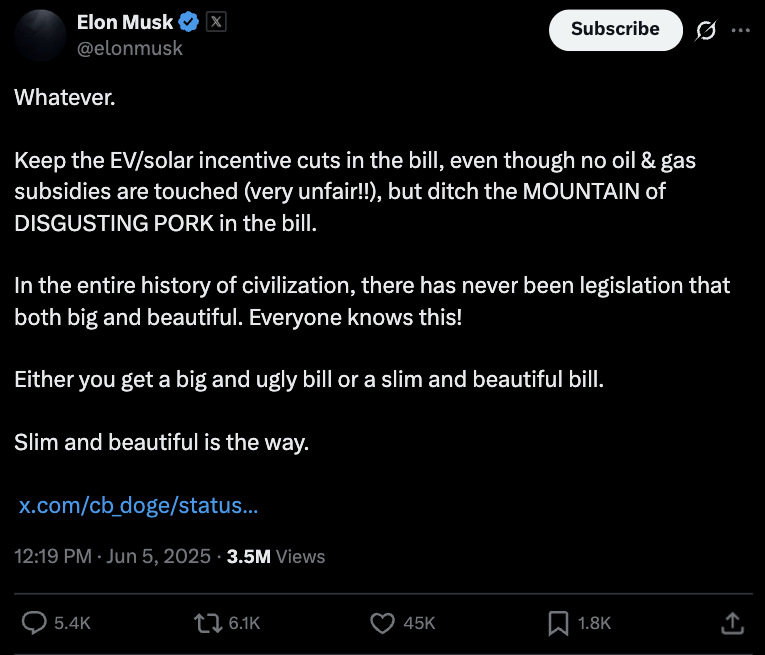Open the three-dot more options menu

740,30
